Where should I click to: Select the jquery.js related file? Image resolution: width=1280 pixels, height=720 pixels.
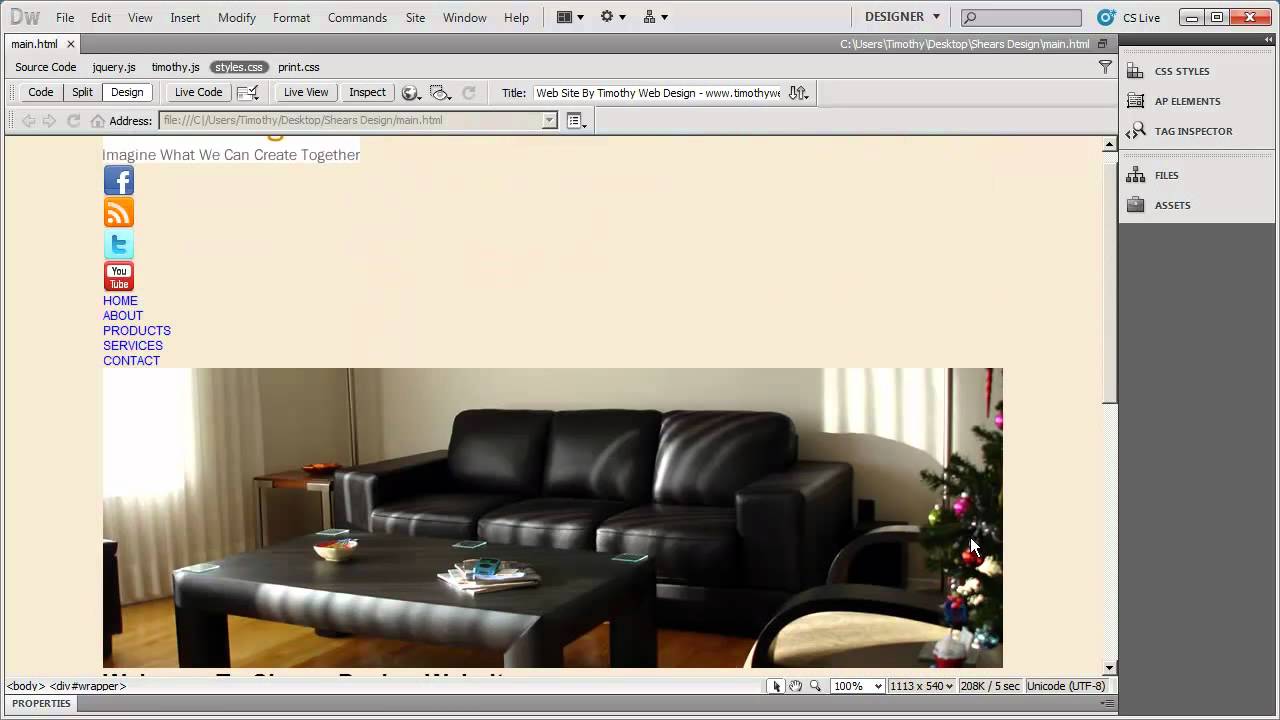coord(114,67)
